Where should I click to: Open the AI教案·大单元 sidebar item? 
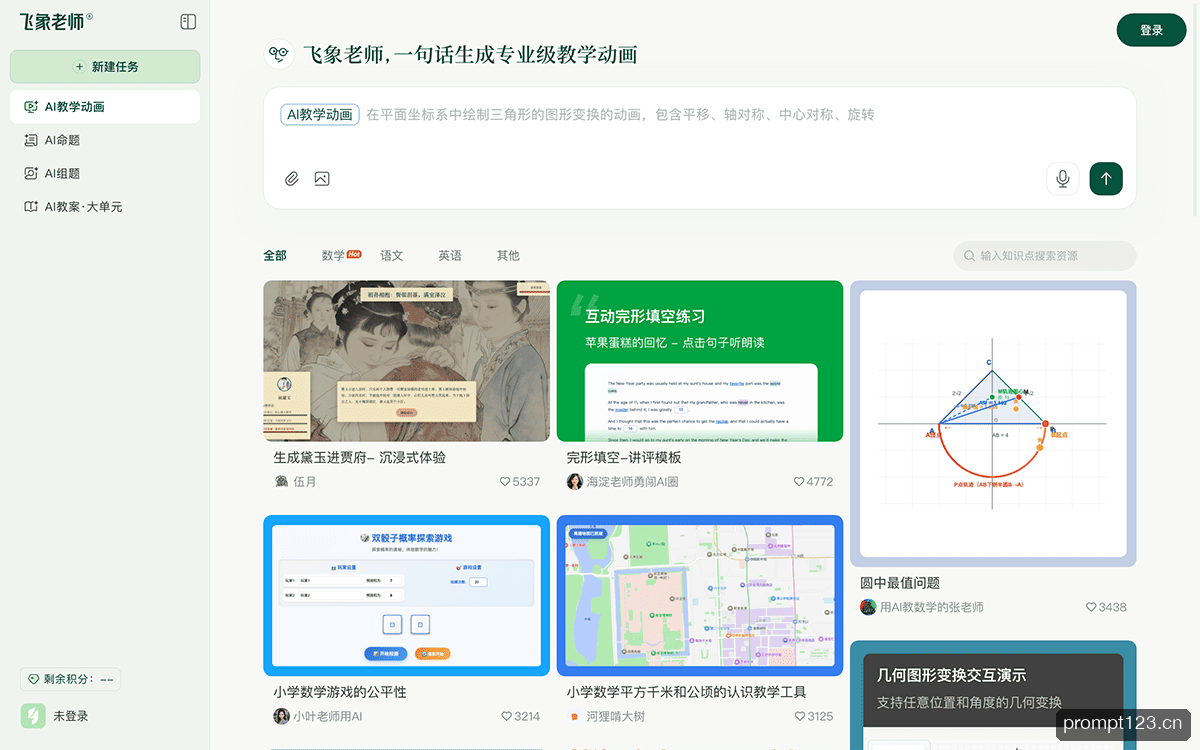105,207
